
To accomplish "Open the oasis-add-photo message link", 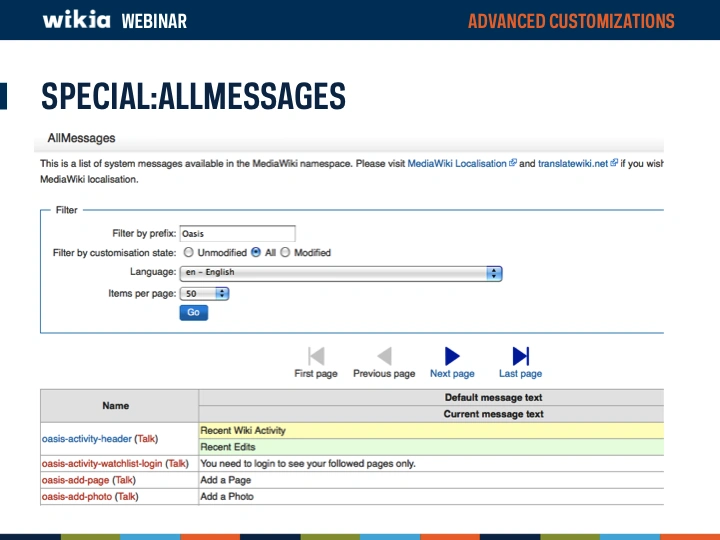I will click(77, 496).
